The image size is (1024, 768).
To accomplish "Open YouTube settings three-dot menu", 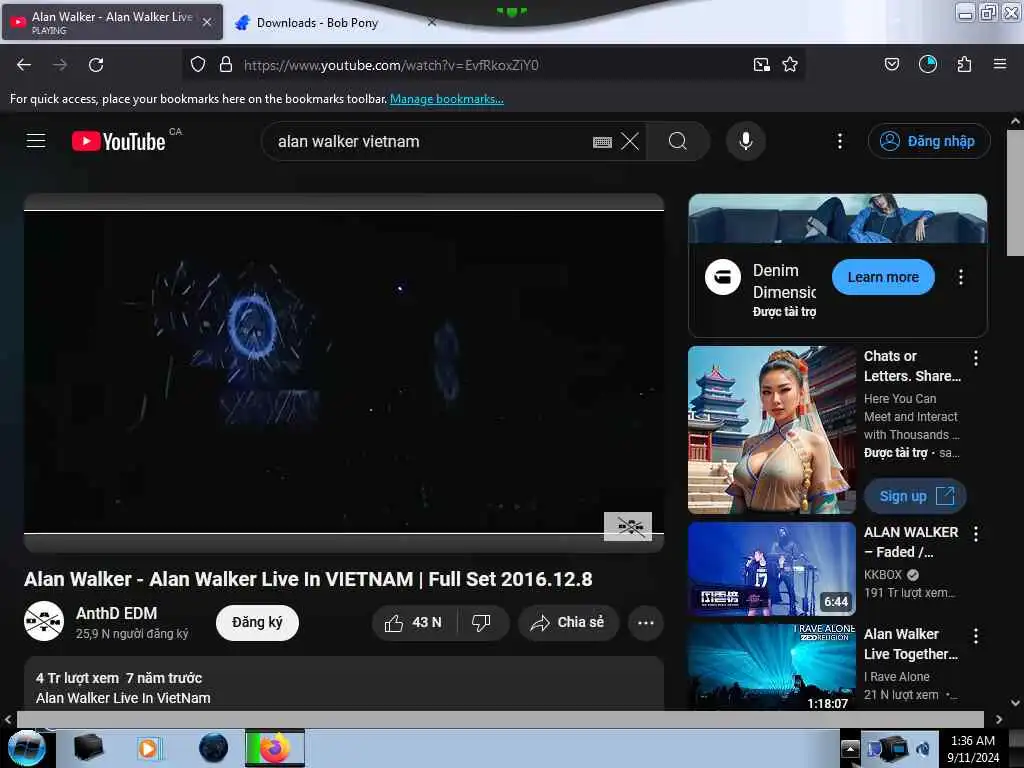I will coord(840,141).
